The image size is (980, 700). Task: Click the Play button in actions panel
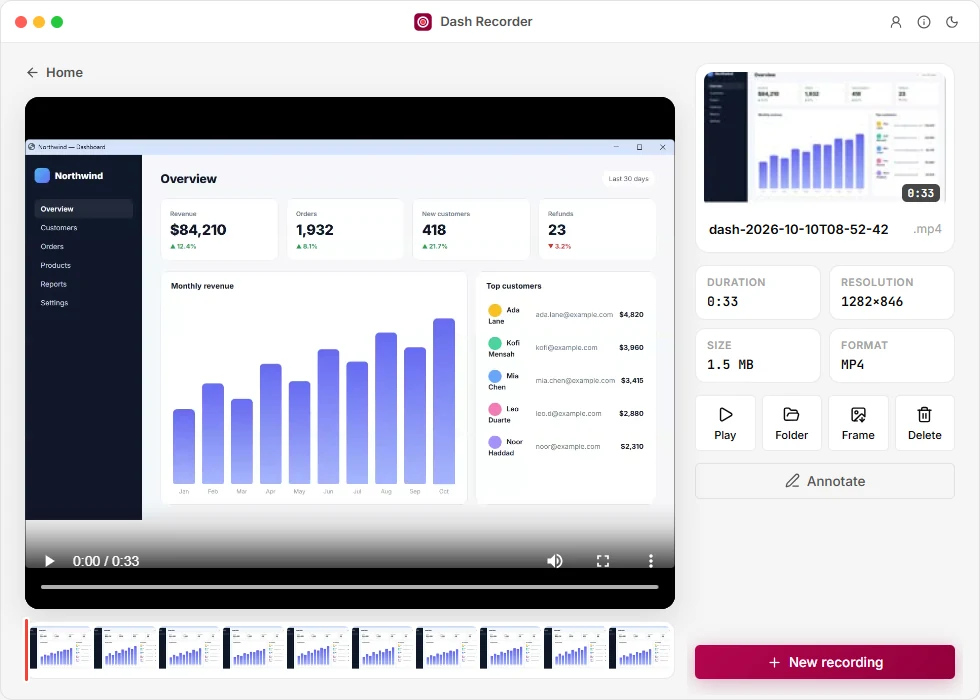(x=725, y=423)
